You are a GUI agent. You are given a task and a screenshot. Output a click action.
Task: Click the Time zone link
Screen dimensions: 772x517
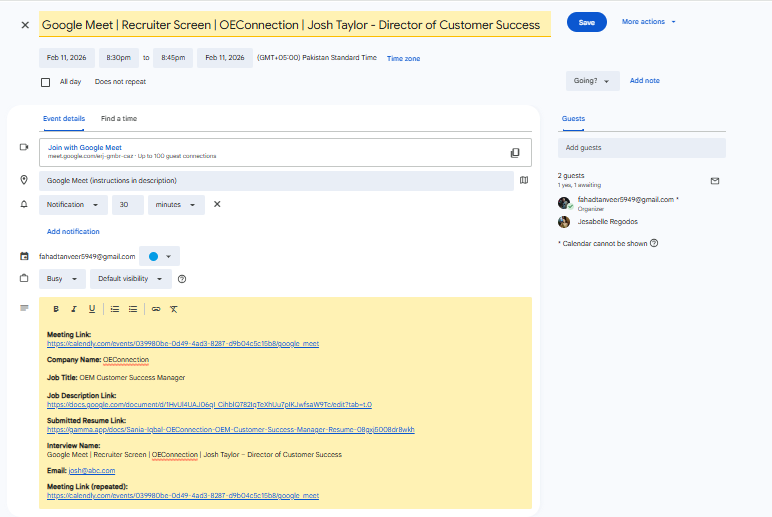(403, 58)
